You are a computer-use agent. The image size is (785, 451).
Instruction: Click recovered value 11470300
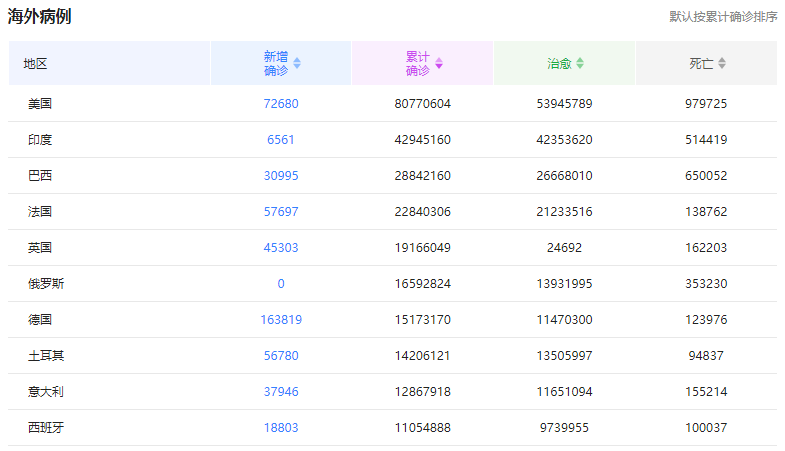[x=564, y=320]
